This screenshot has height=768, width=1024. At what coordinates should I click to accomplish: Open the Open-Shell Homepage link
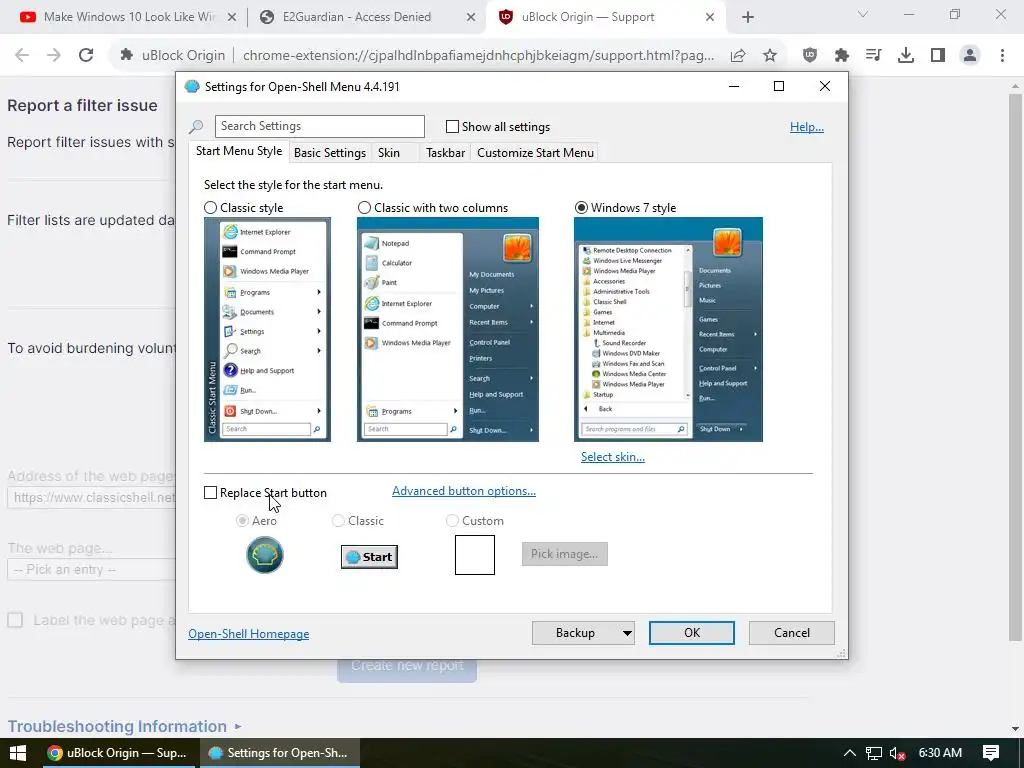(x=249, y=634)
